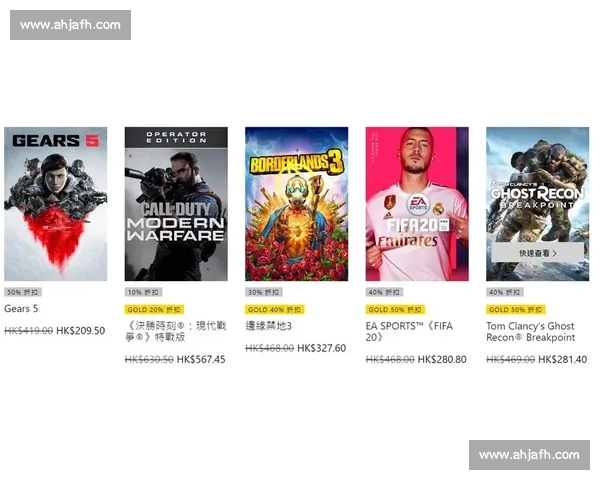Click the HK$567.45 sale price

201,359
